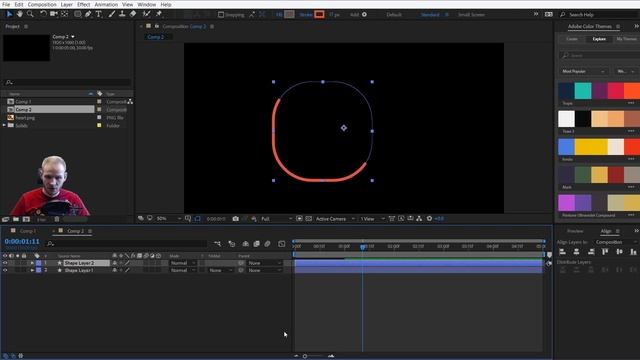Screen dimensions: 640x360
Task: Open the Normal mode dropdown for Shape Layer 2
Action: 182,263
